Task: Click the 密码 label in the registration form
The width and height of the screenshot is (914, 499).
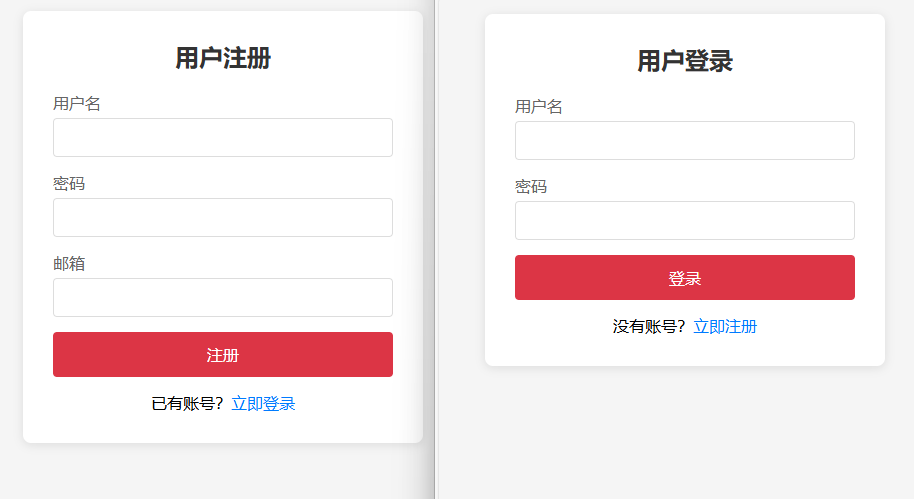Action: point(69,184)
